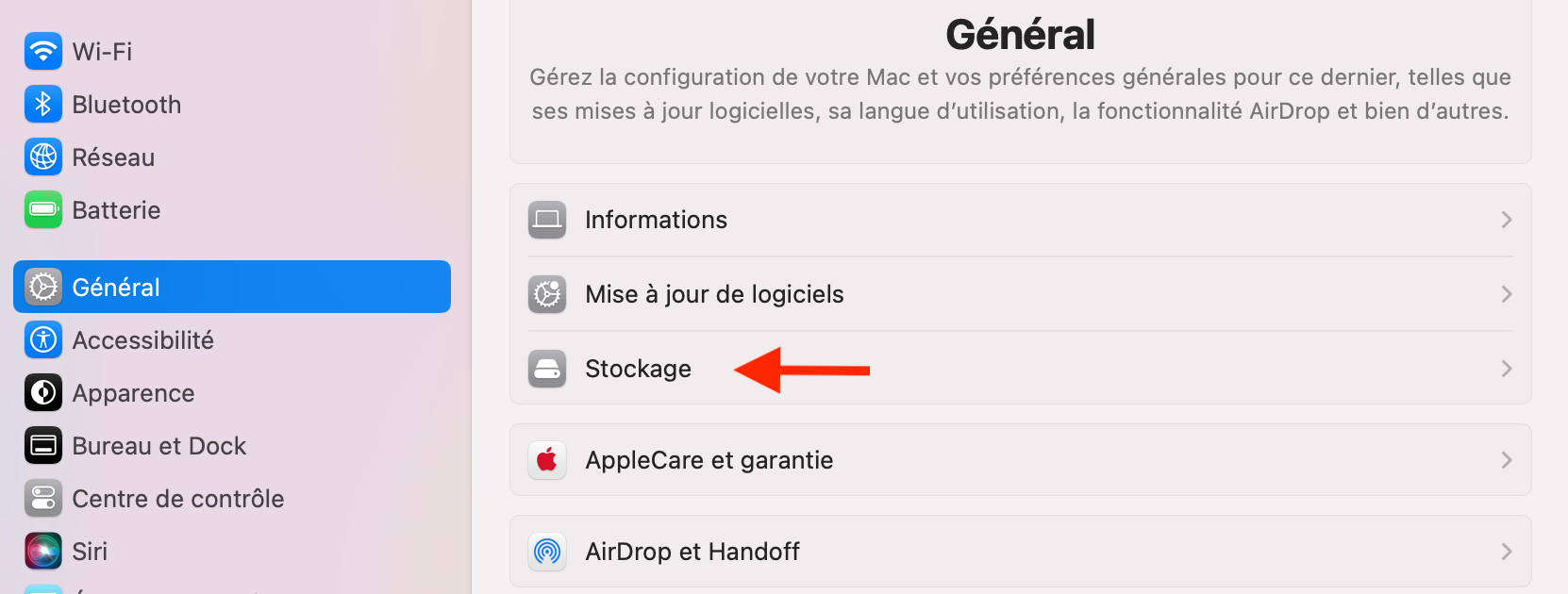1568x594 pixels.
Task: Click the Siri icon in the sidebar
Action: coord(42,551)
